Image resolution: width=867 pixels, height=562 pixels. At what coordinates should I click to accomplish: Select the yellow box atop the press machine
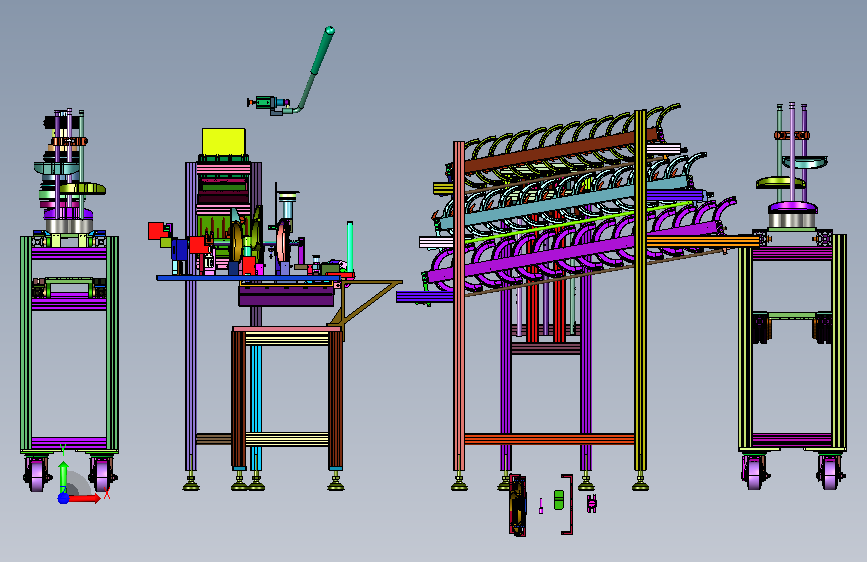[x=223, y=142]
